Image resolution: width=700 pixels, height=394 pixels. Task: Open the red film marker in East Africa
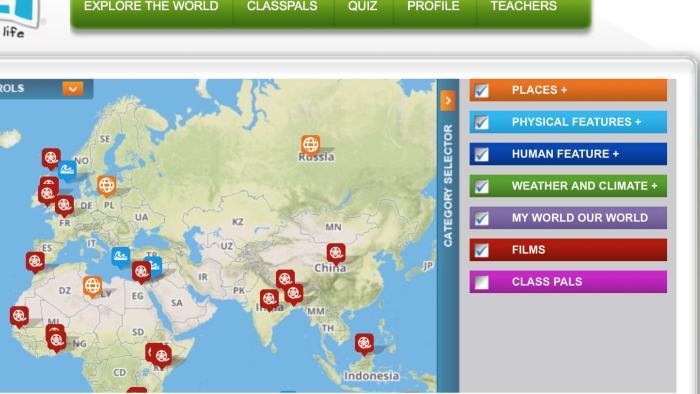(x=162, y=357)
